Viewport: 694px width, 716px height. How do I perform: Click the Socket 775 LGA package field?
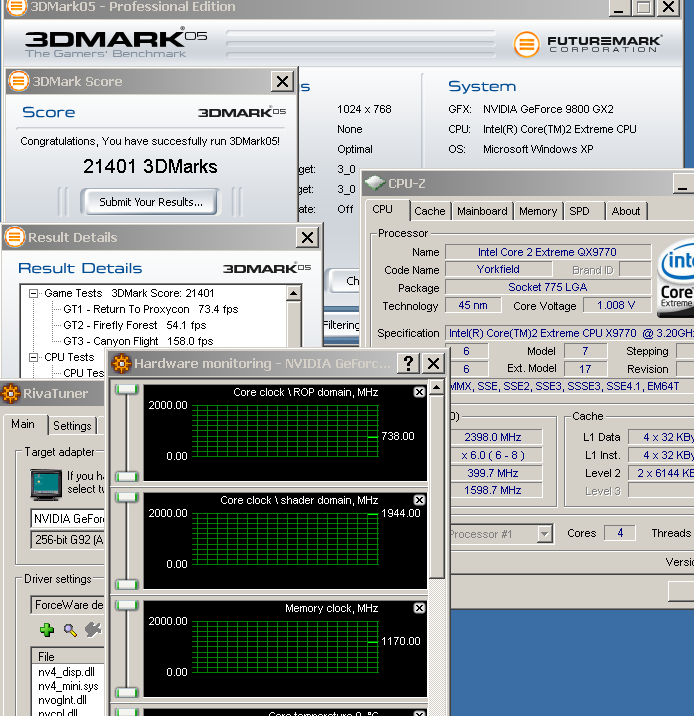[x=547, y=287]
